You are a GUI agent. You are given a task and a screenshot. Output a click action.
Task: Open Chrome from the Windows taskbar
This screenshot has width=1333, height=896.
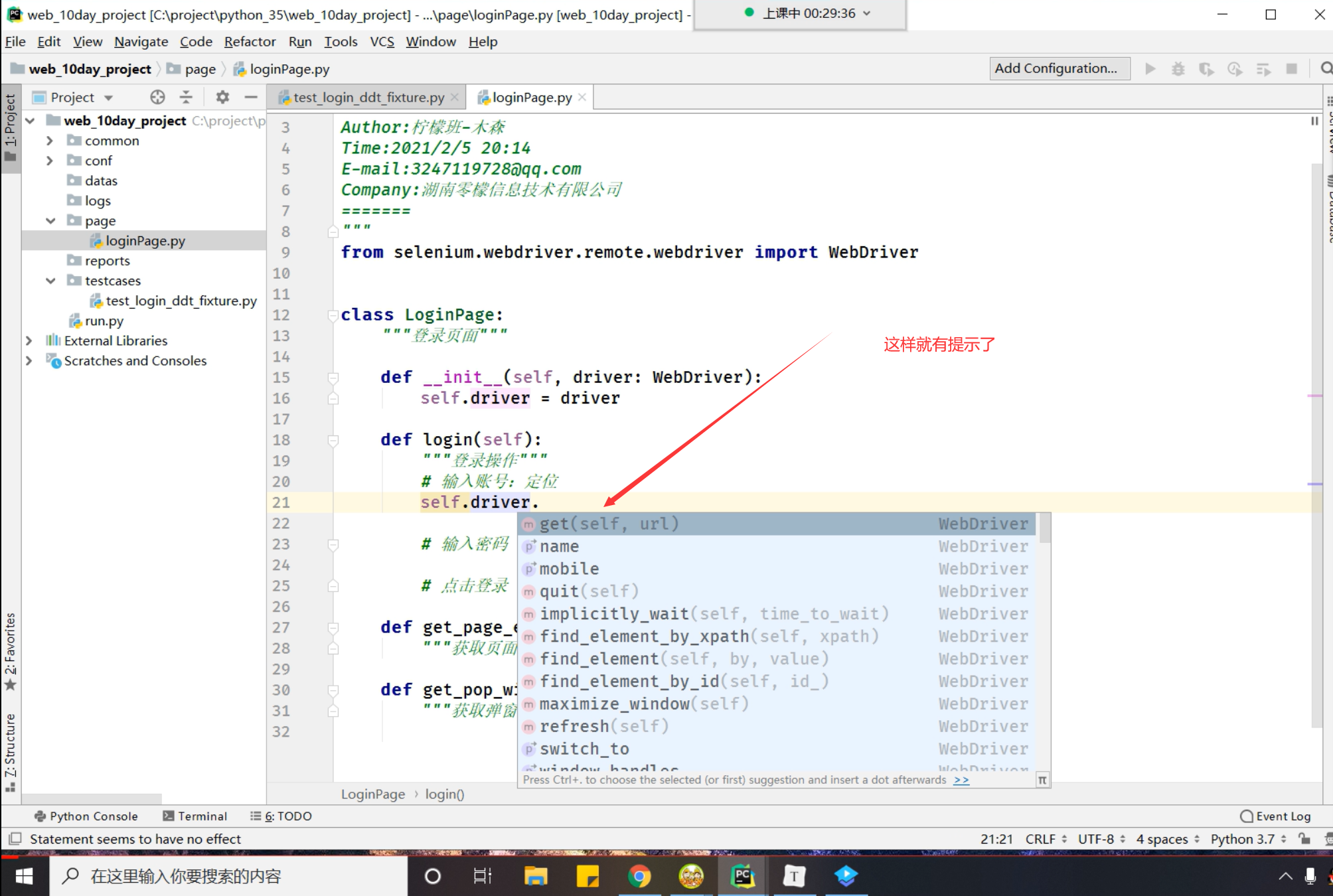(639, 876)
